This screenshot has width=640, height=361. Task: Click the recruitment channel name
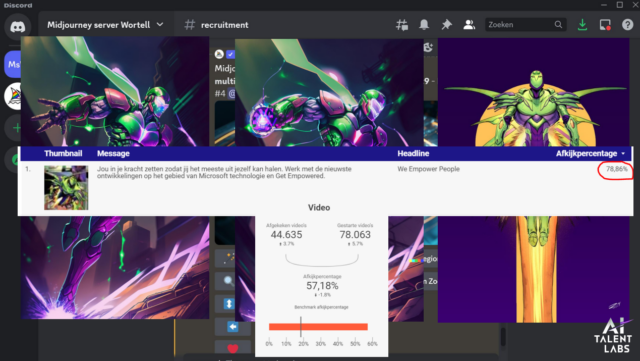pos(224,25)
